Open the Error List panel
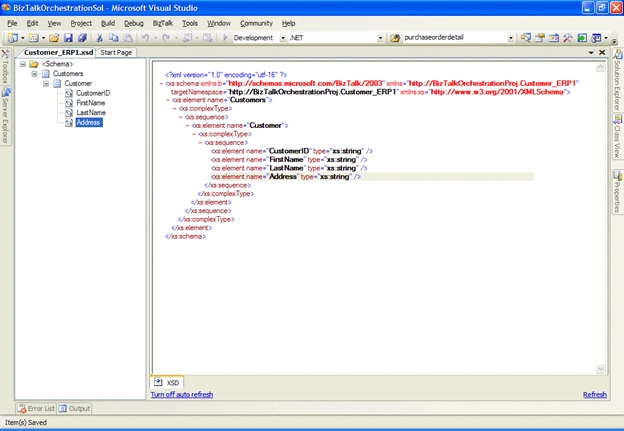Image resolution: width=624 pixels, height=431 pixels. tap(36, 408)
